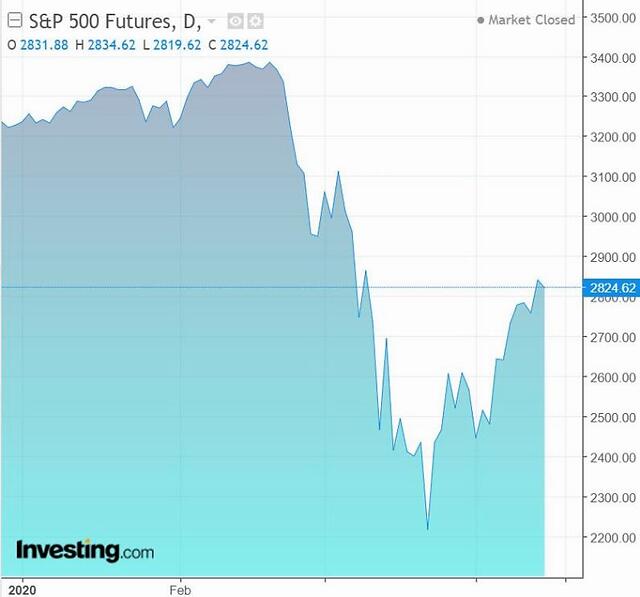The width and height of the screenshot is (640, 597).
Task: Click the low price value 2819.62
Action: pos(177,45)
